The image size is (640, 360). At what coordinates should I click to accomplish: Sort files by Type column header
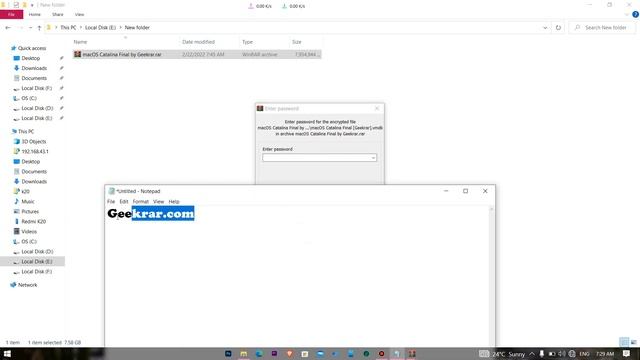coord(247,42)
